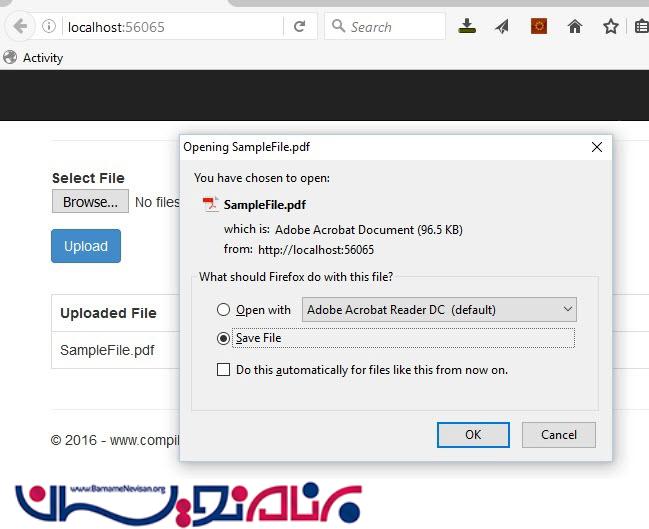Check Do this automatically for files option
The width and height of the screenshot is (649, 529).
(x=224, y=370)
